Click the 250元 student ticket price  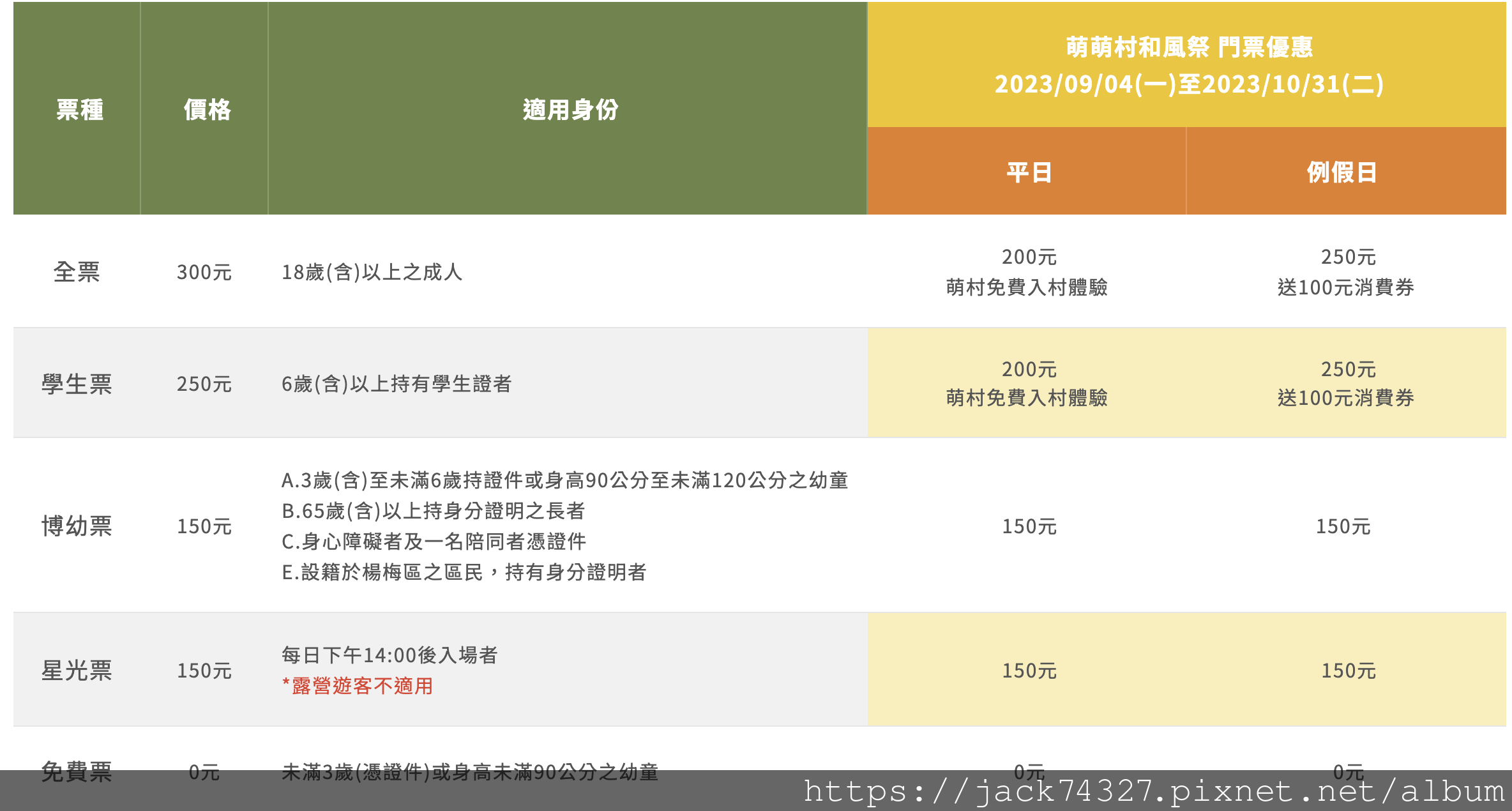click(x=204, y=384)
